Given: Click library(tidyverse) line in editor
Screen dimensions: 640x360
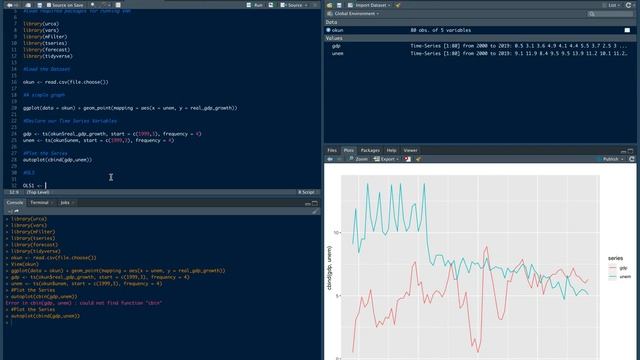Looking at the screenshot, I should click(x=48, y=56).
